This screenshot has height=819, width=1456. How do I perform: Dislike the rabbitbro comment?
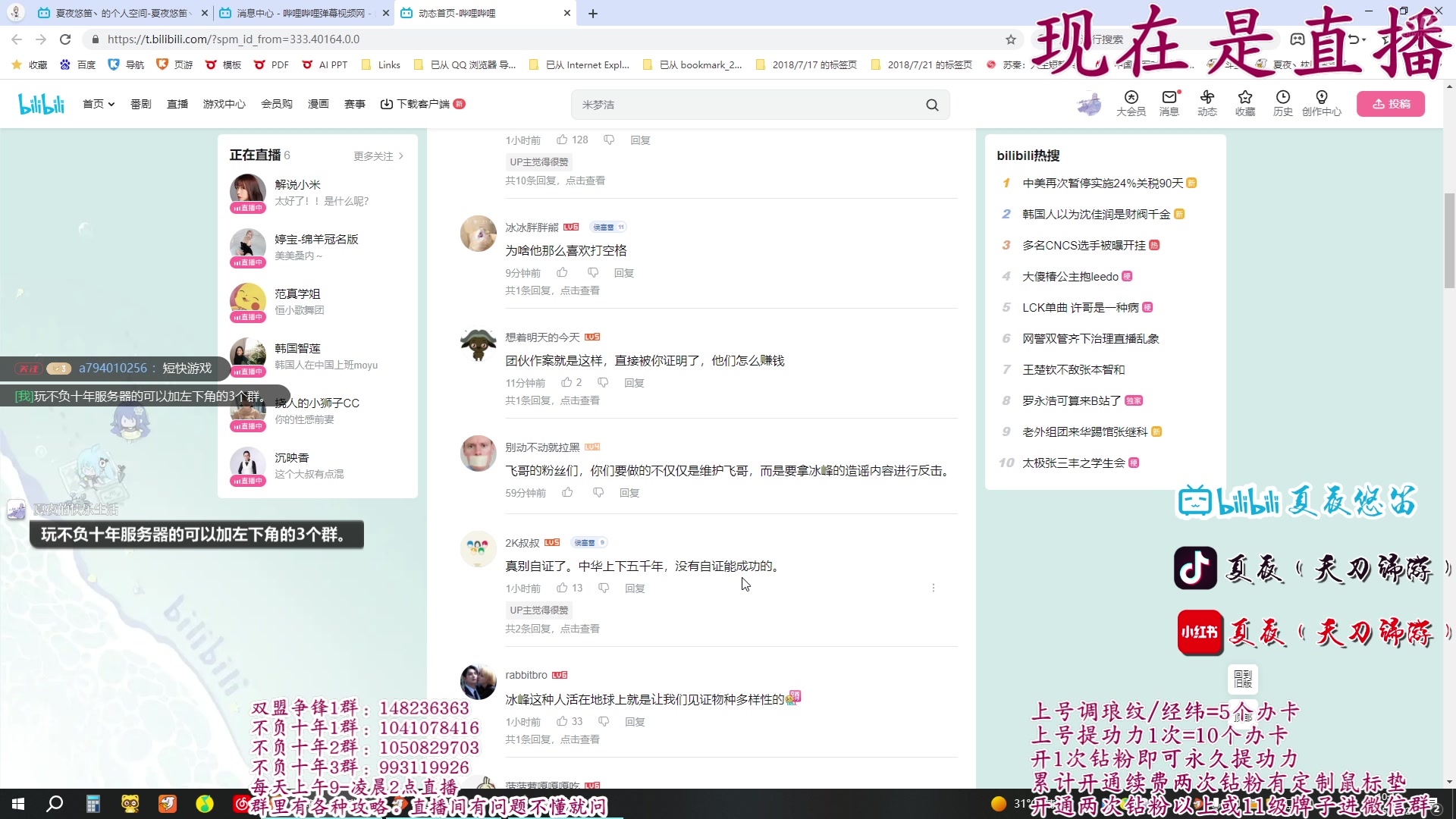604,721
